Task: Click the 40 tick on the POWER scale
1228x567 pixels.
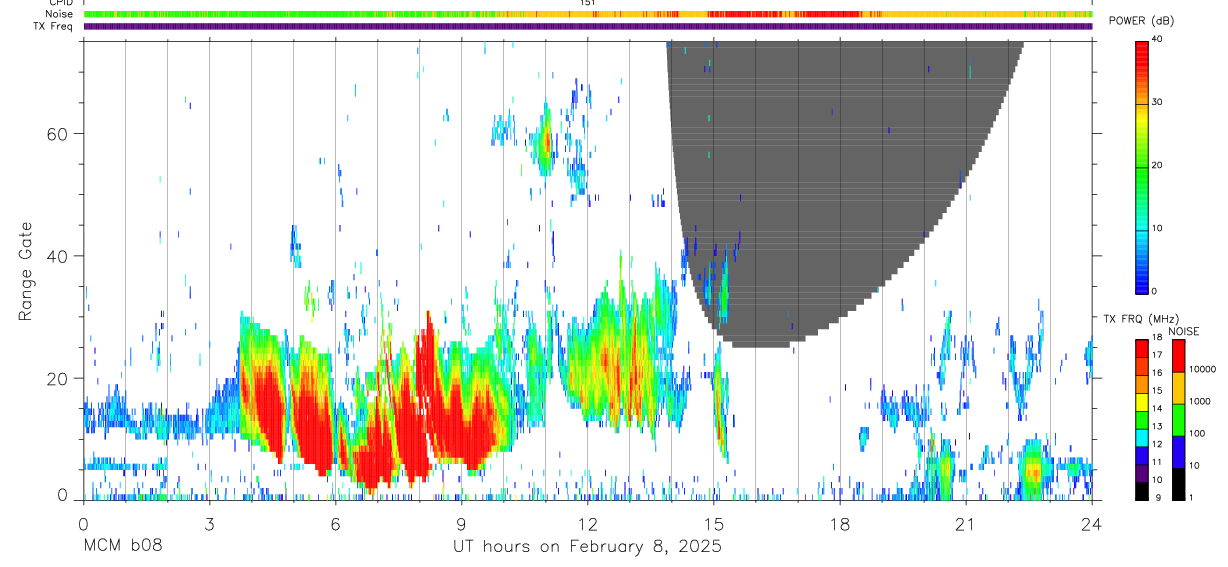Action: [1157, 40]
